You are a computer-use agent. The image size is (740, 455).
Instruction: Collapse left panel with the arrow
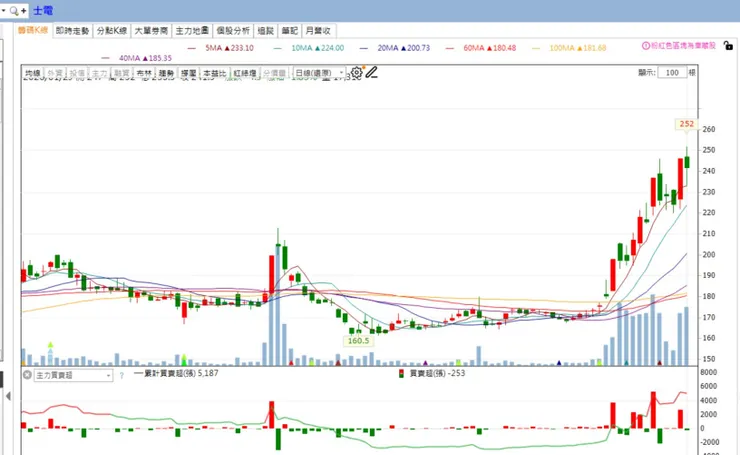[x=8, y=396]
